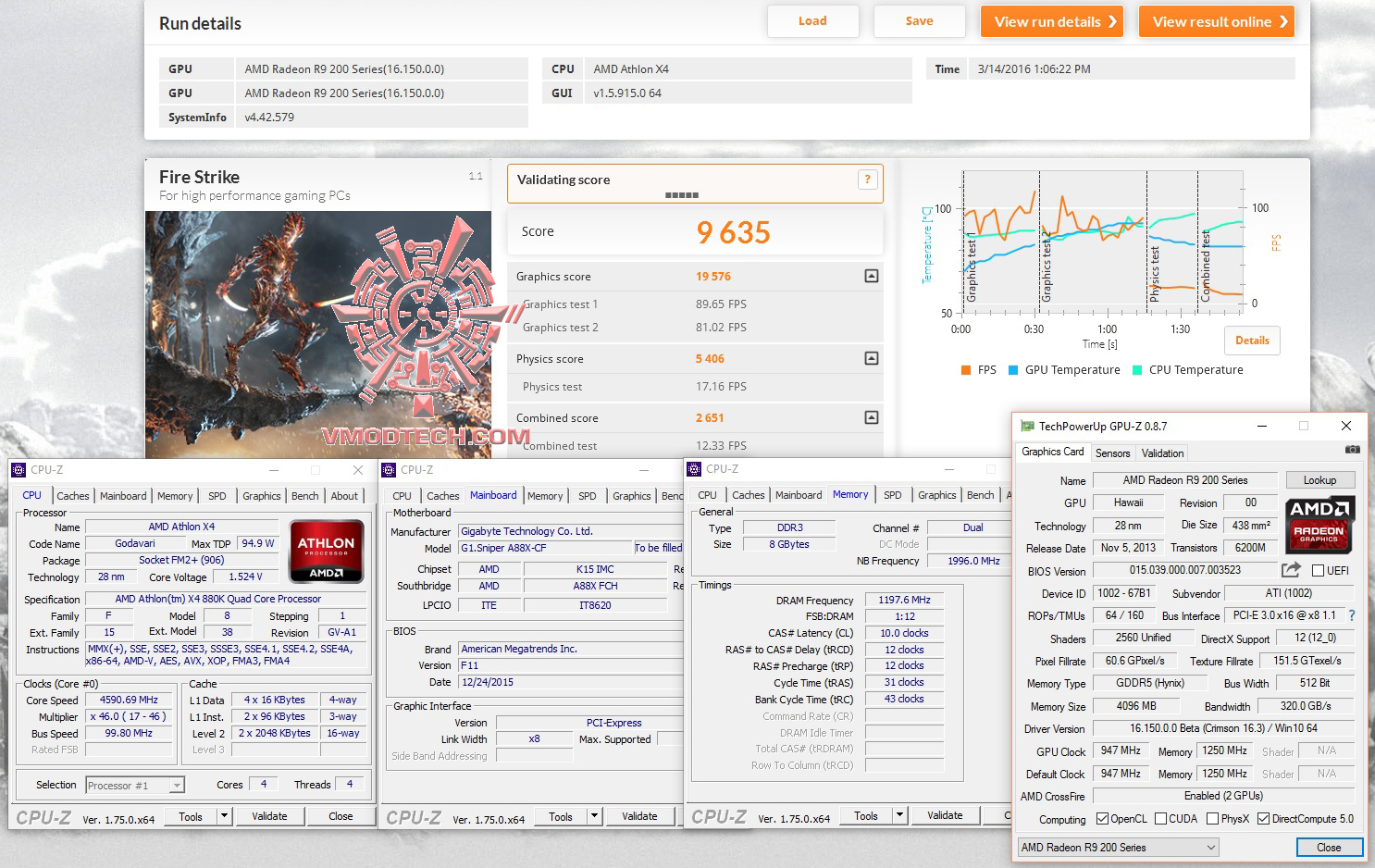Viewport: 1375px width, 868px height.
Task: Select Graphics Card tab in GPU-Z
Action: (x=1052, y=452)
